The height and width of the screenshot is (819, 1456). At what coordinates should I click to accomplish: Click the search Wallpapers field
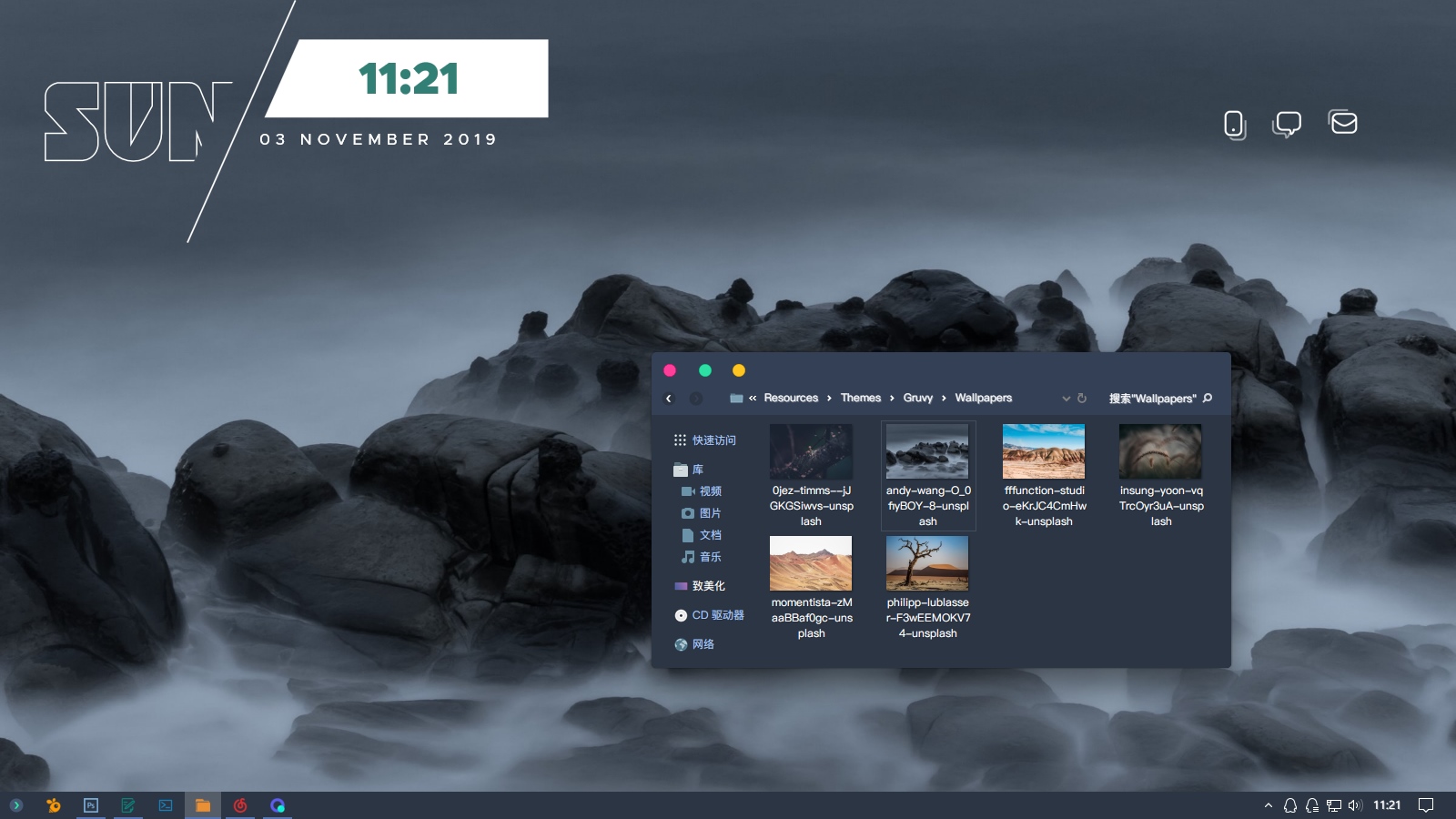(1152, 399)
